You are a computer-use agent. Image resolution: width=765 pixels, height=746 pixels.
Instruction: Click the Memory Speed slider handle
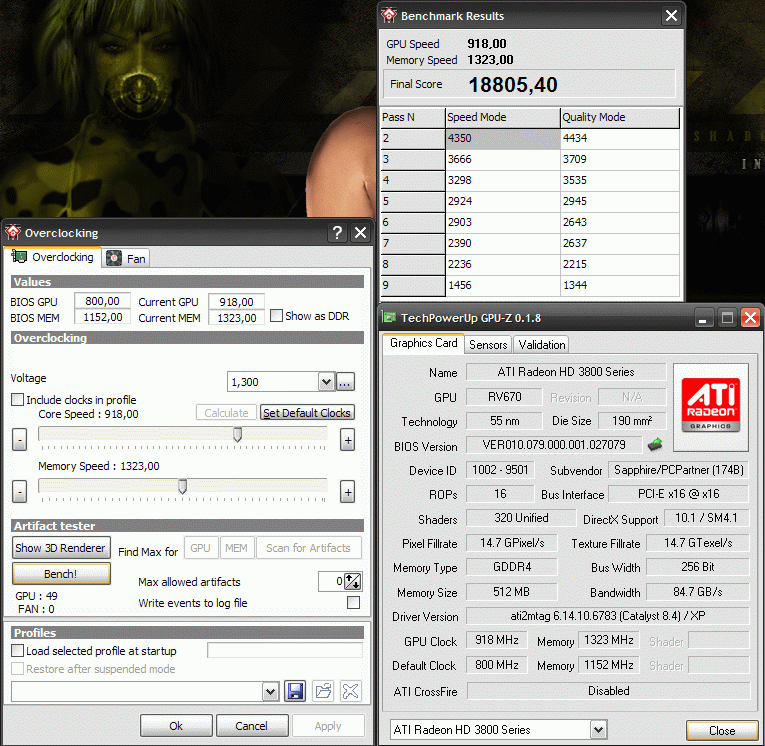tap(182, 486)
